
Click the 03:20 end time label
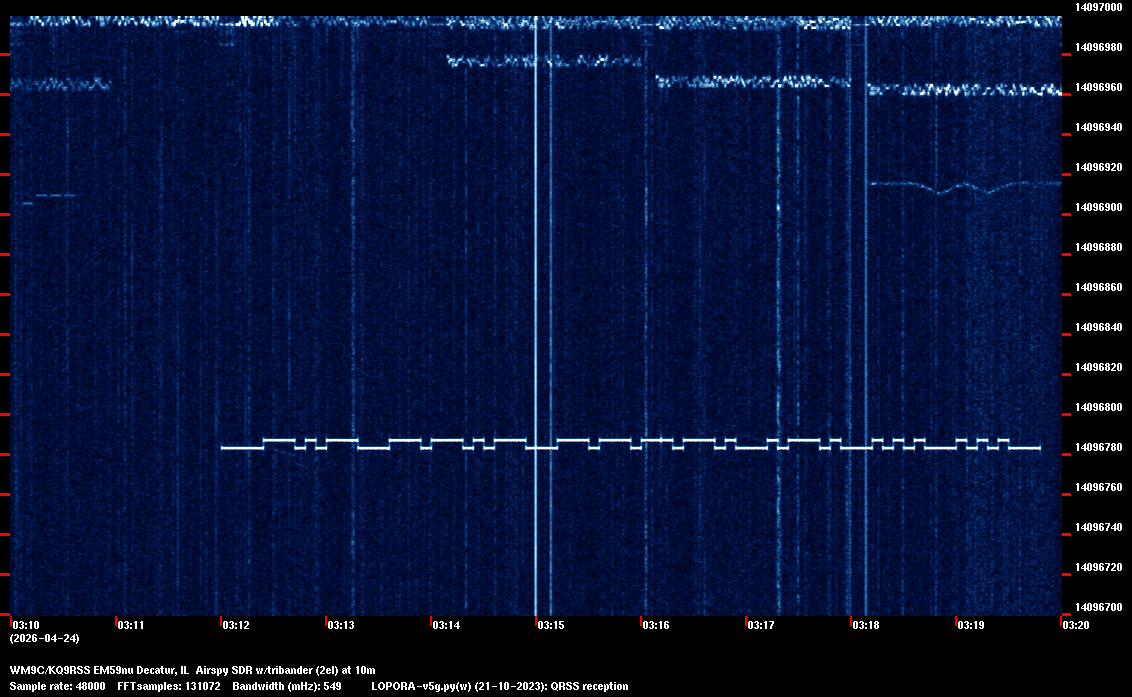point(1075,625)
